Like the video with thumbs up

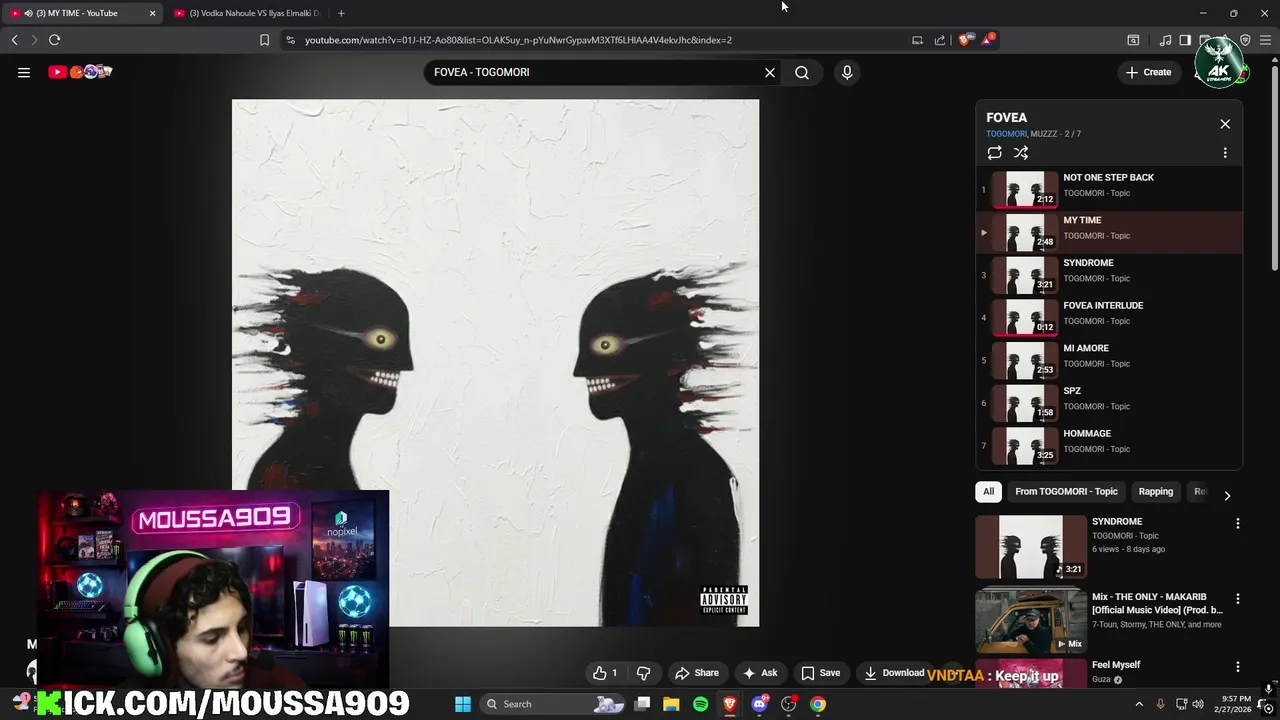(x=604, y=673)
